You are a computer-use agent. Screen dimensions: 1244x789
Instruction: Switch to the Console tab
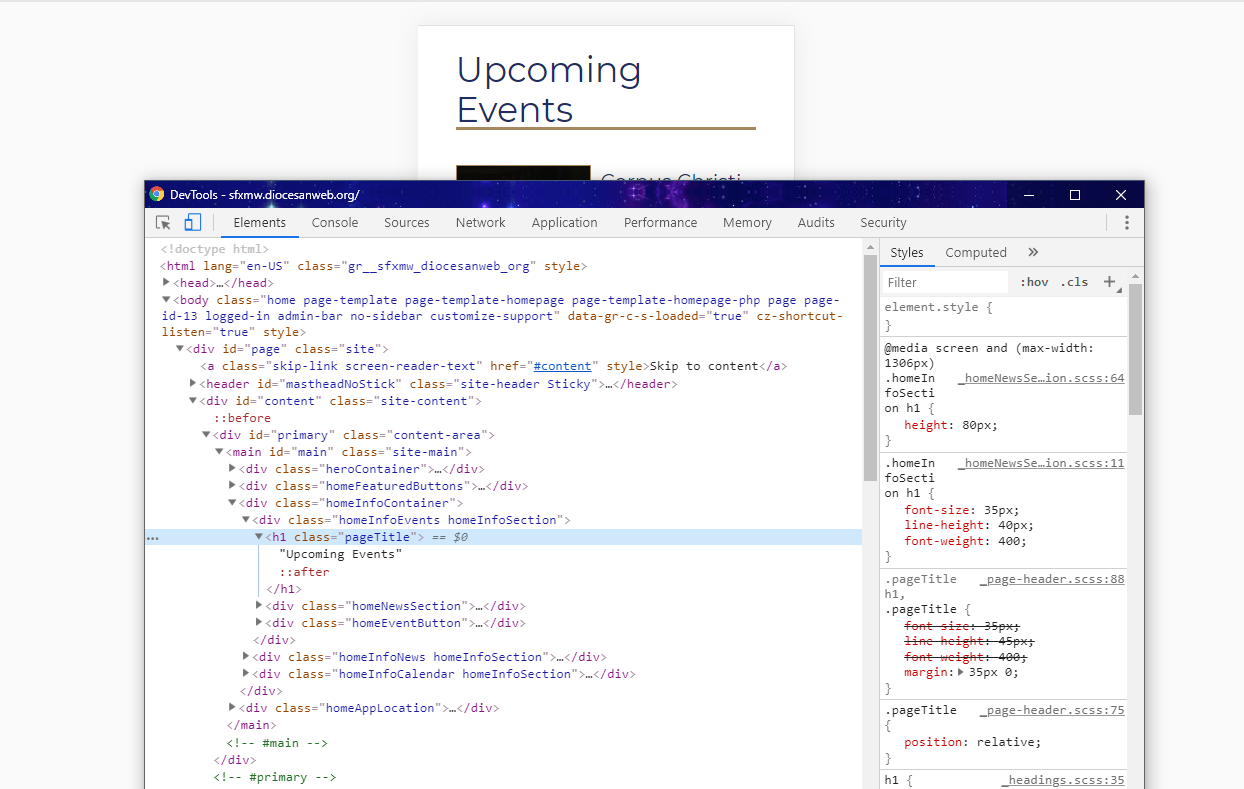click(x=334, y=223)
